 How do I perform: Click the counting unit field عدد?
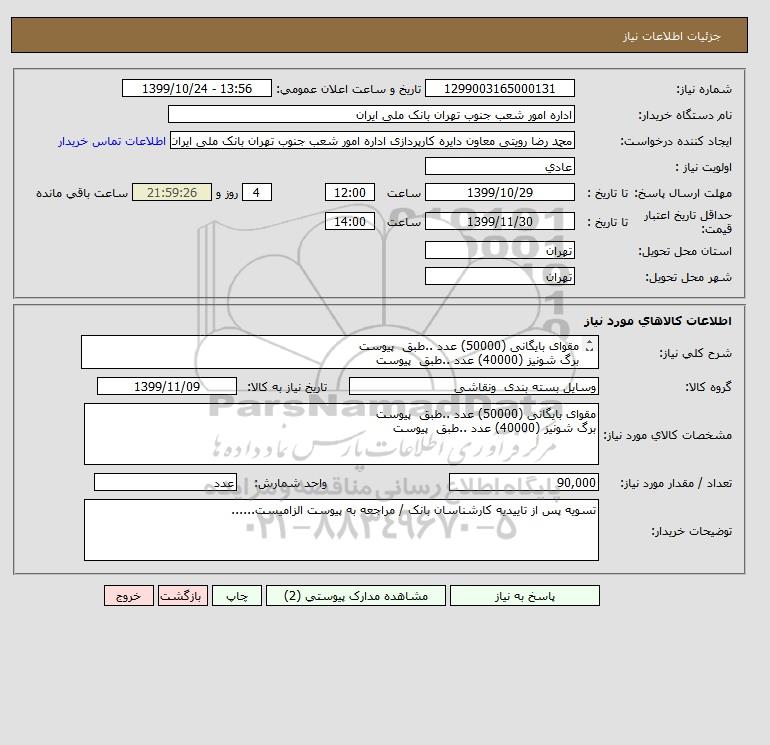coord(165,482)
